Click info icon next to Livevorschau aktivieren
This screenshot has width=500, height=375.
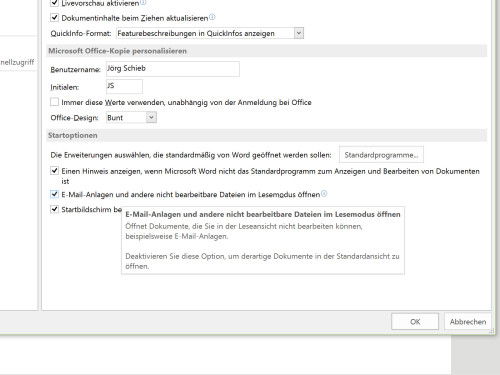143,3
